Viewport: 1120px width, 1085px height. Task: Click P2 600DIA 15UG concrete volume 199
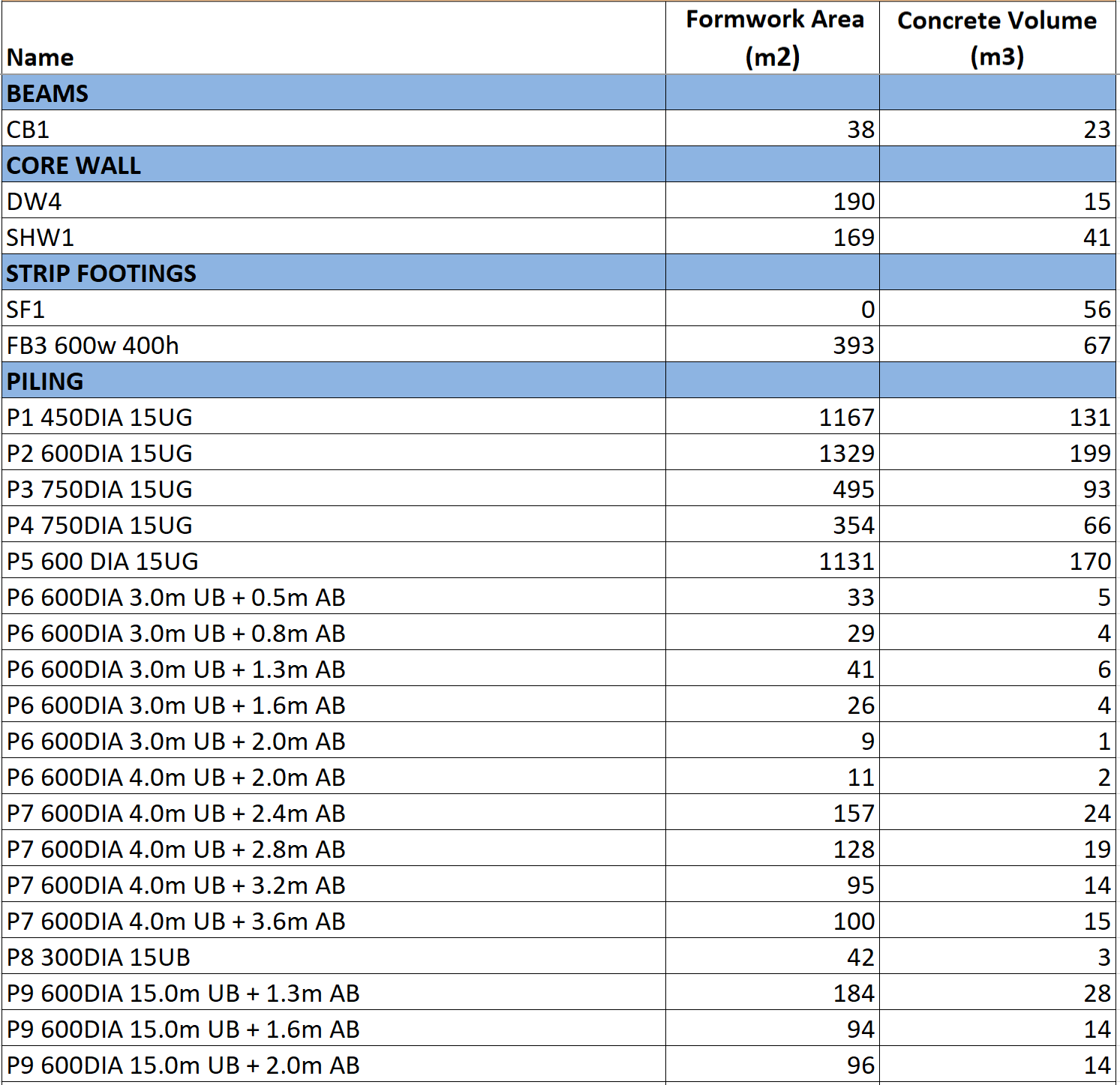coord(1089,453)
